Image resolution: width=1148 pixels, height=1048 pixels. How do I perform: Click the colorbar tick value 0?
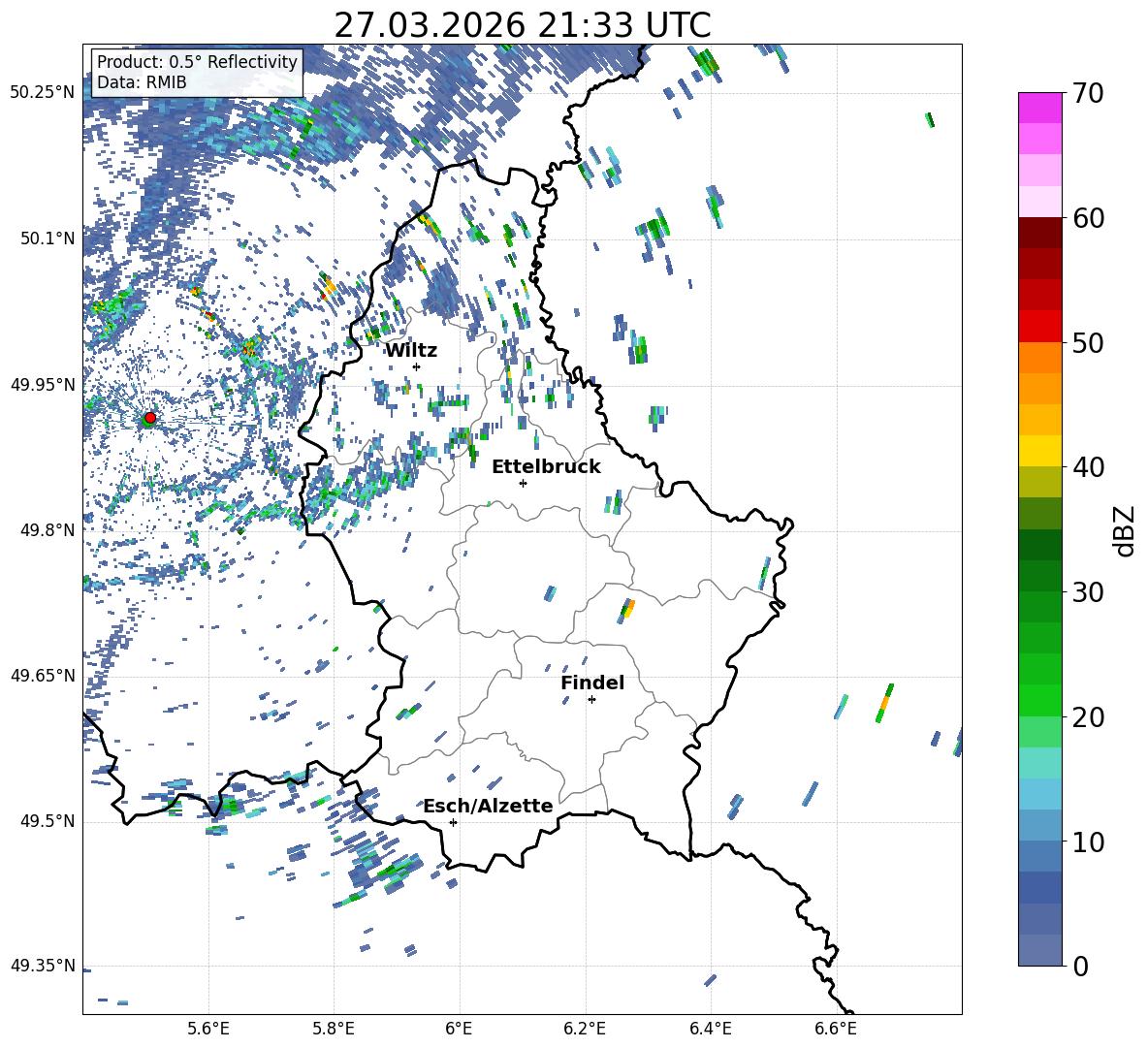[x=1080, y=966]
